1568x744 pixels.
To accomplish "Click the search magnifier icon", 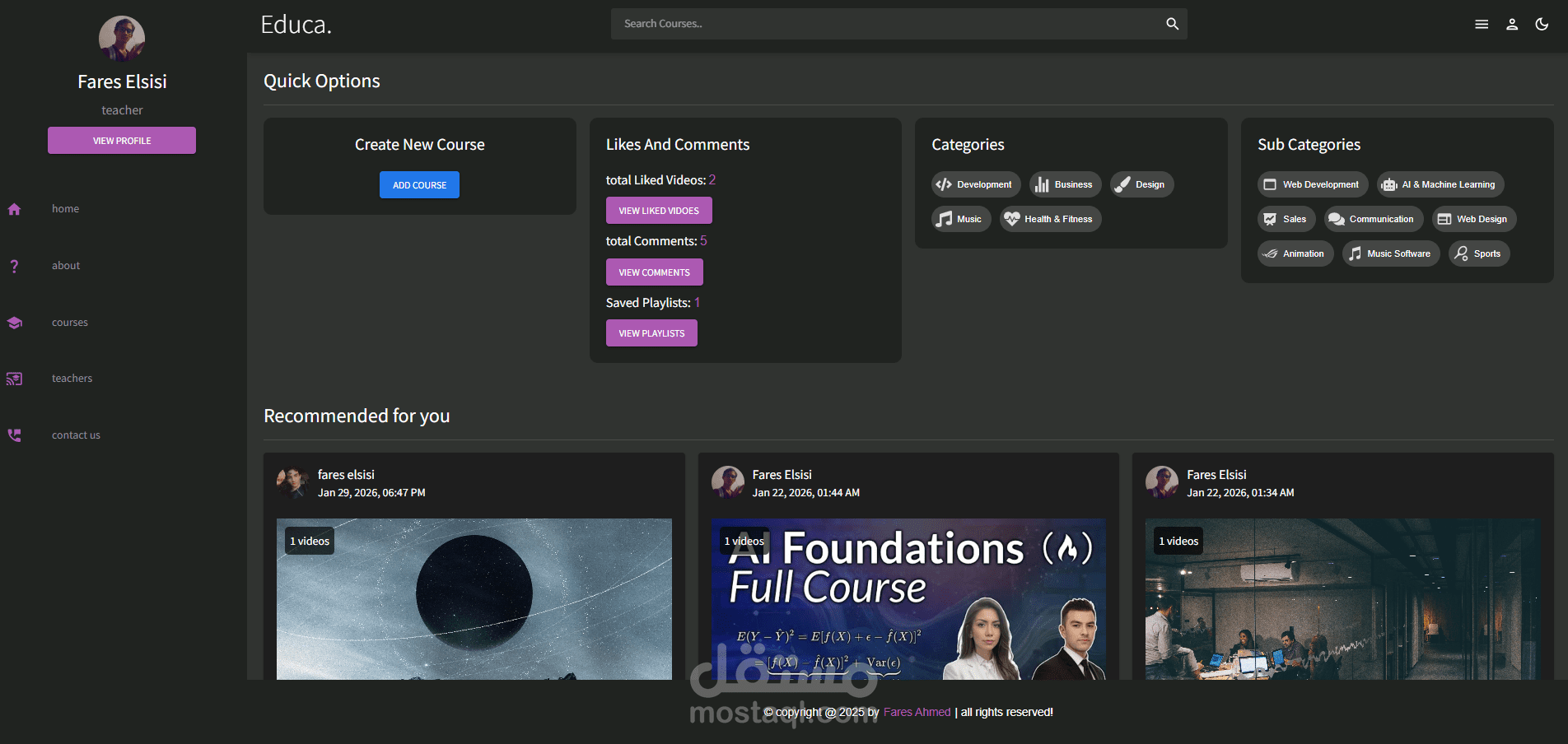I will [x=1172, y=24].
